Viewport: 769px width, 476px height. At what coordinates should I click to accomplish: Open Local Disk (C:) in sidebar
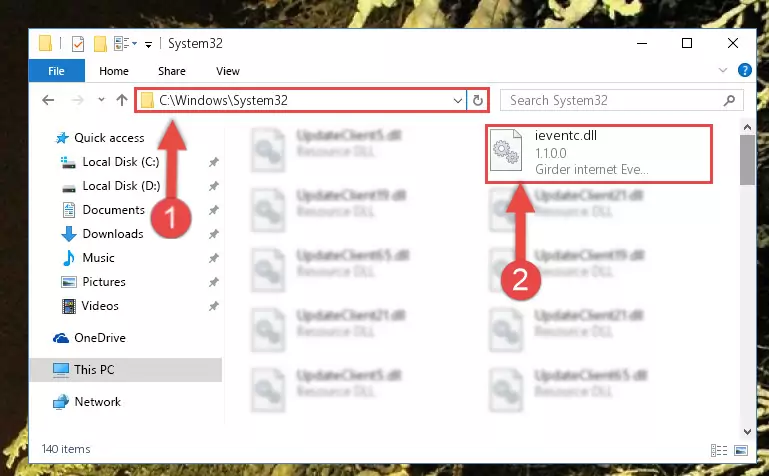tap(121, 162)
